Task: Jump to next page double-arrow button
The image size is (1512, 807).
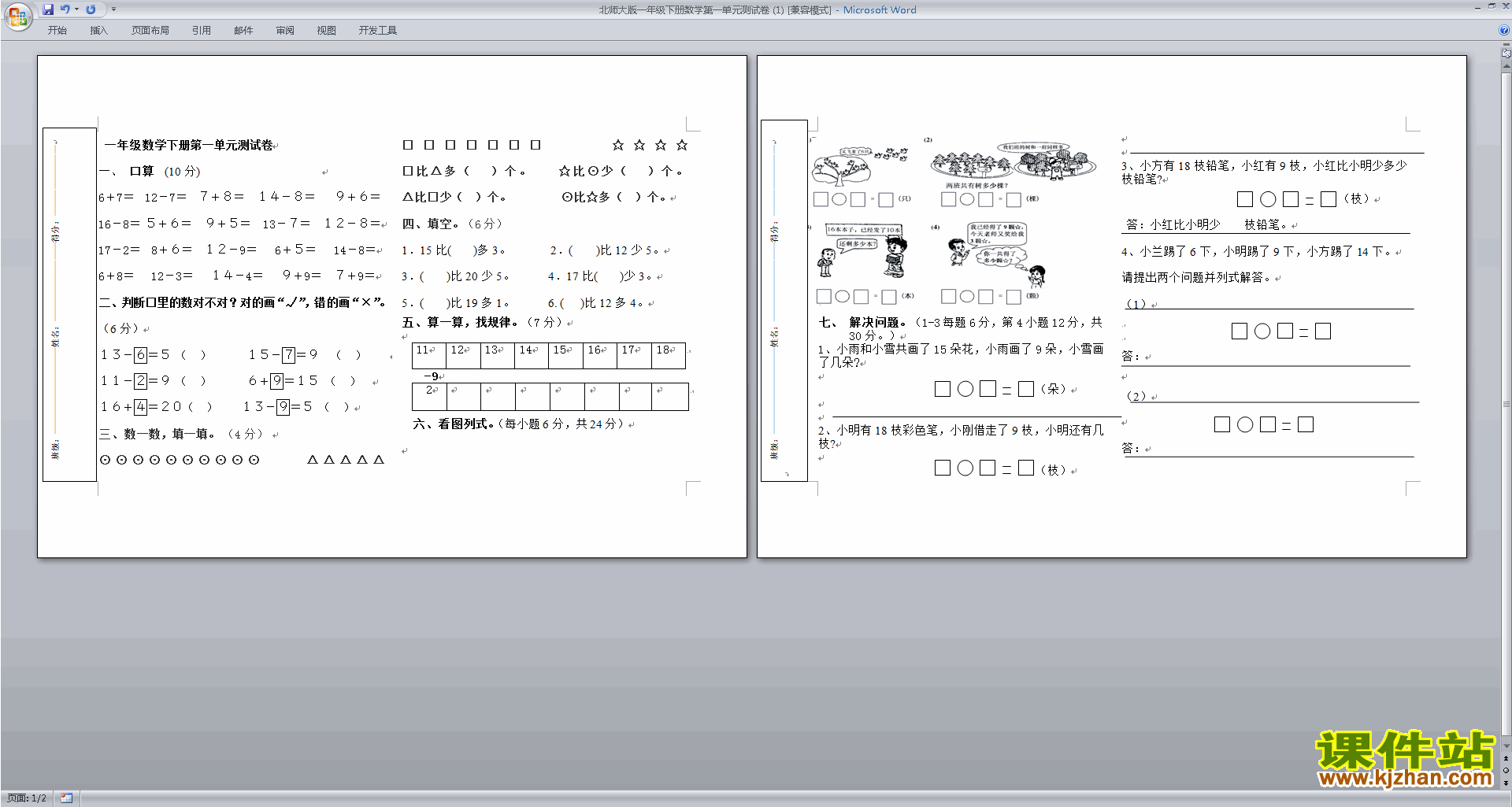Action: [x=1506, y=783]
